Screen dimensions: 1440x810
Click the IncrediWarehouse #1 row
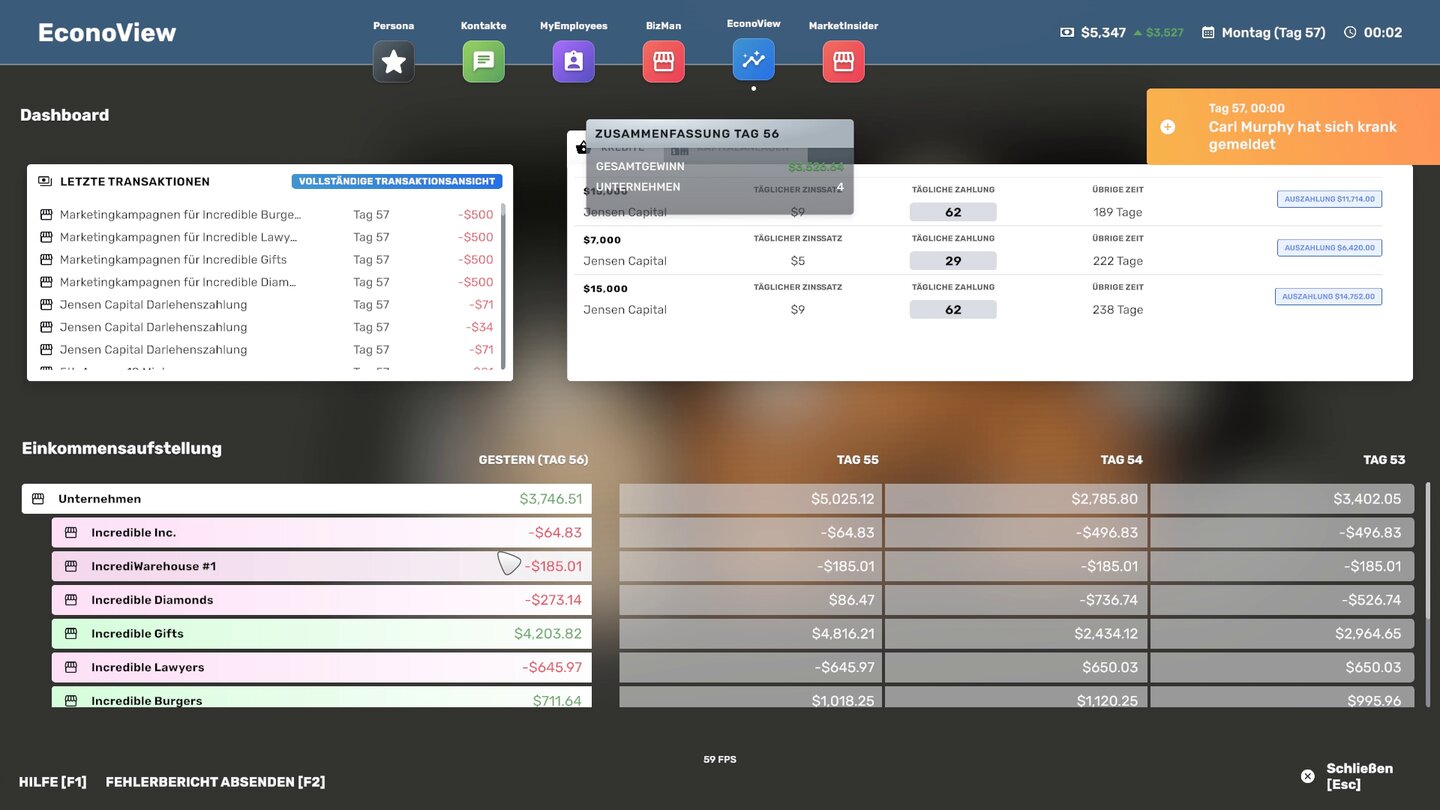click(320, 566)
